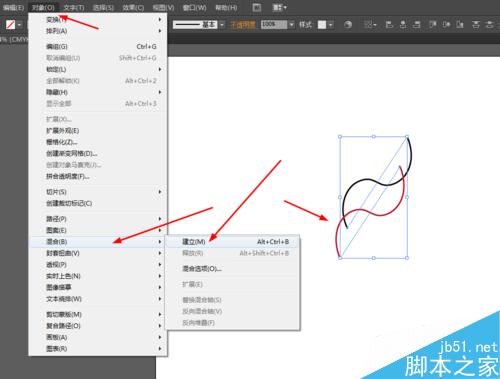Choose 创建裁切标记(C) menu item
The height and width of the screenshot is (379, 500).
[x=98, y=203]
